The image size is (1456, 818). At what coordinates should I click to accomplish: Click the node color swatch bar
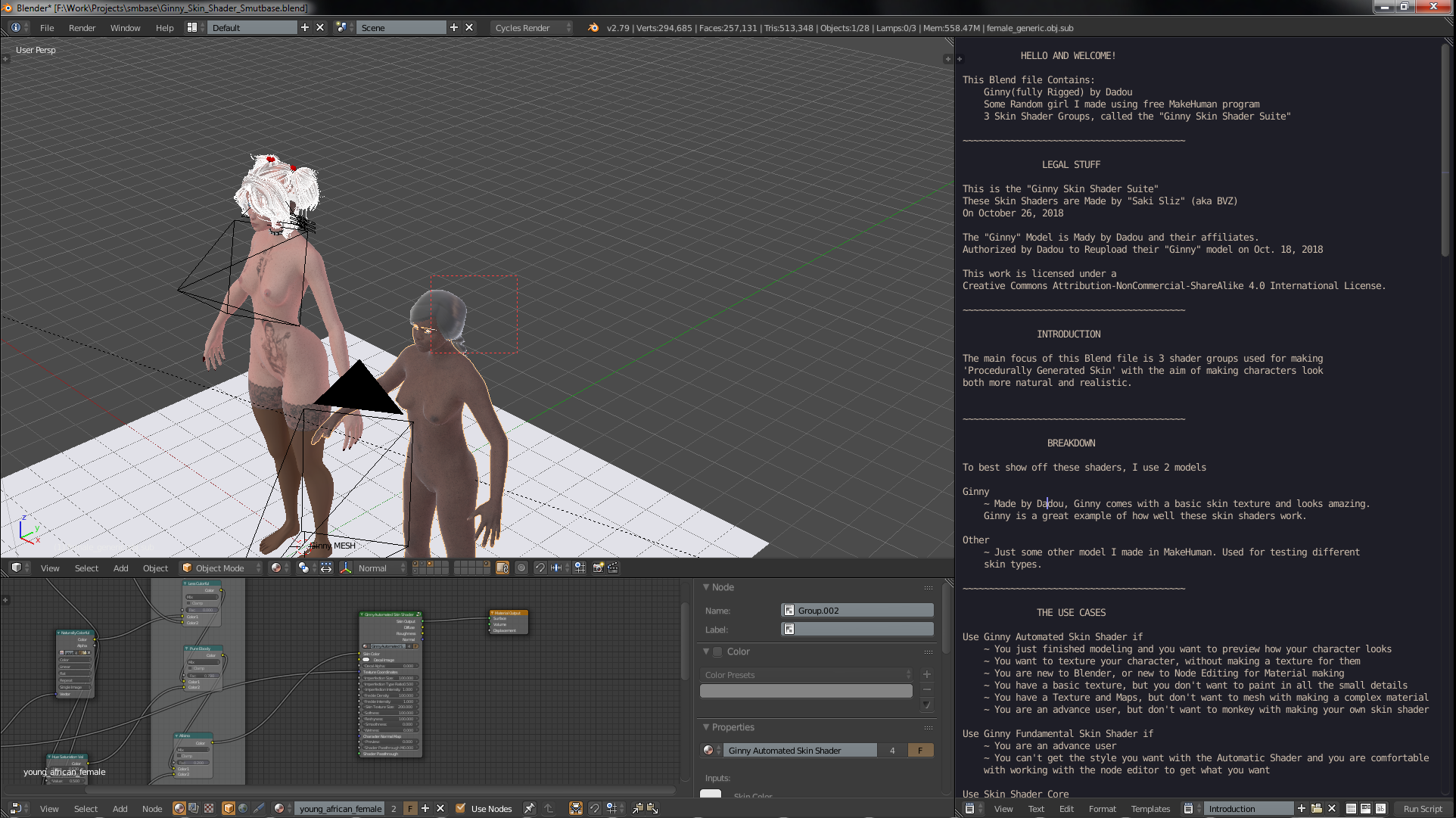click(x=806, y=691)
